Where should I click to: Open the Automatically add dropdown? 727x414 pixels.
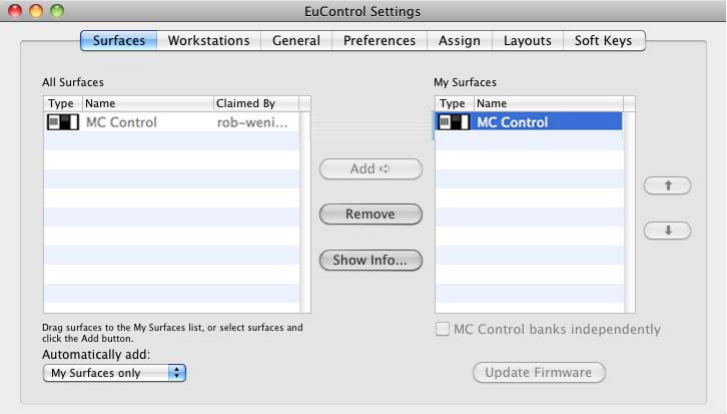coord(115,373)
